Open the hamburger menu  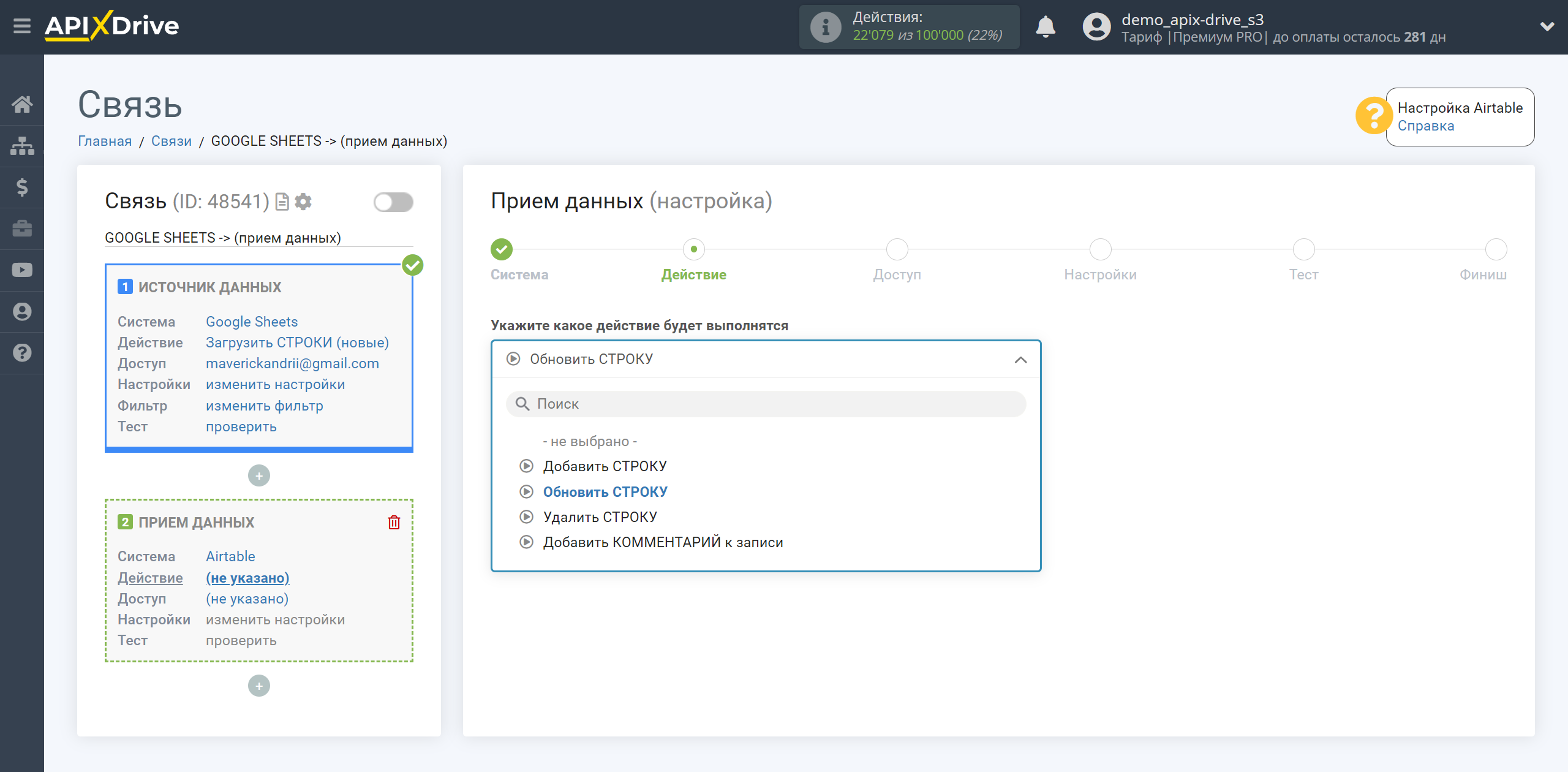(22, 26)
